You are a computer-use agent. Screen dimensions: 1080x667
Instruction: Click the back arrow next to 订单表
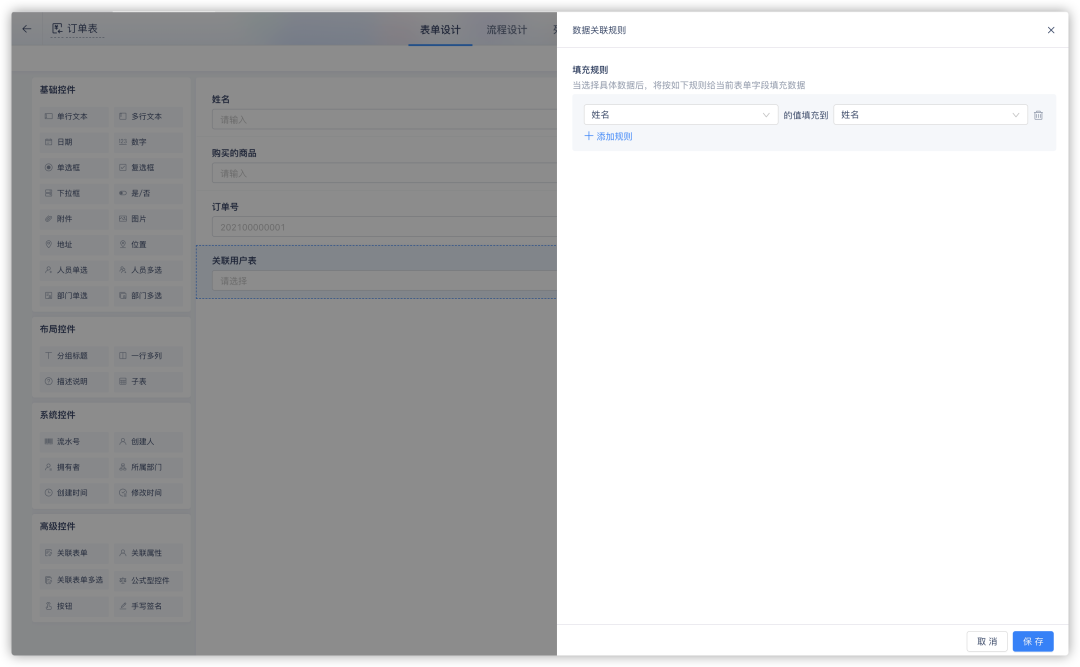[x=27, y=29]
